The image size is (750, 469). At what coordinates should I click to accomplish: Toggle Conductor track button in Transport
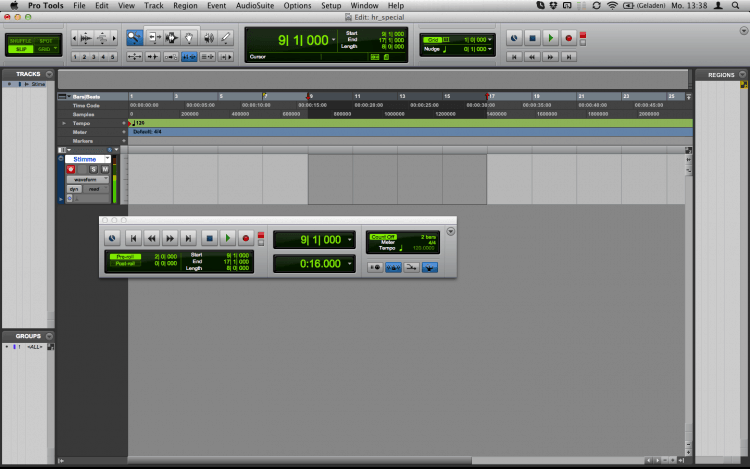point(430,267)
